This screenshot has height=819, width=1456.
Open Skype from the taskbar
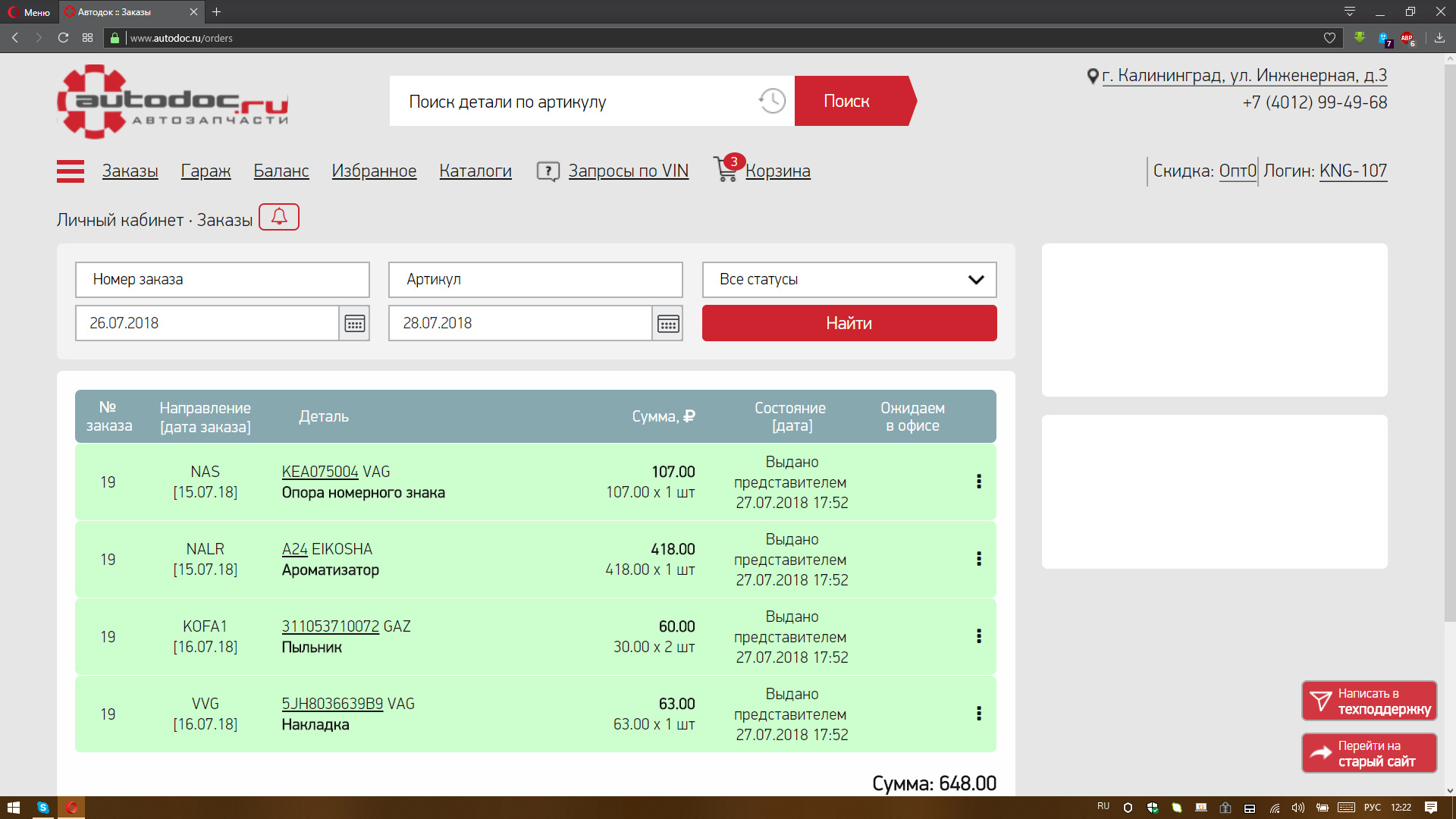click(43, 808)
